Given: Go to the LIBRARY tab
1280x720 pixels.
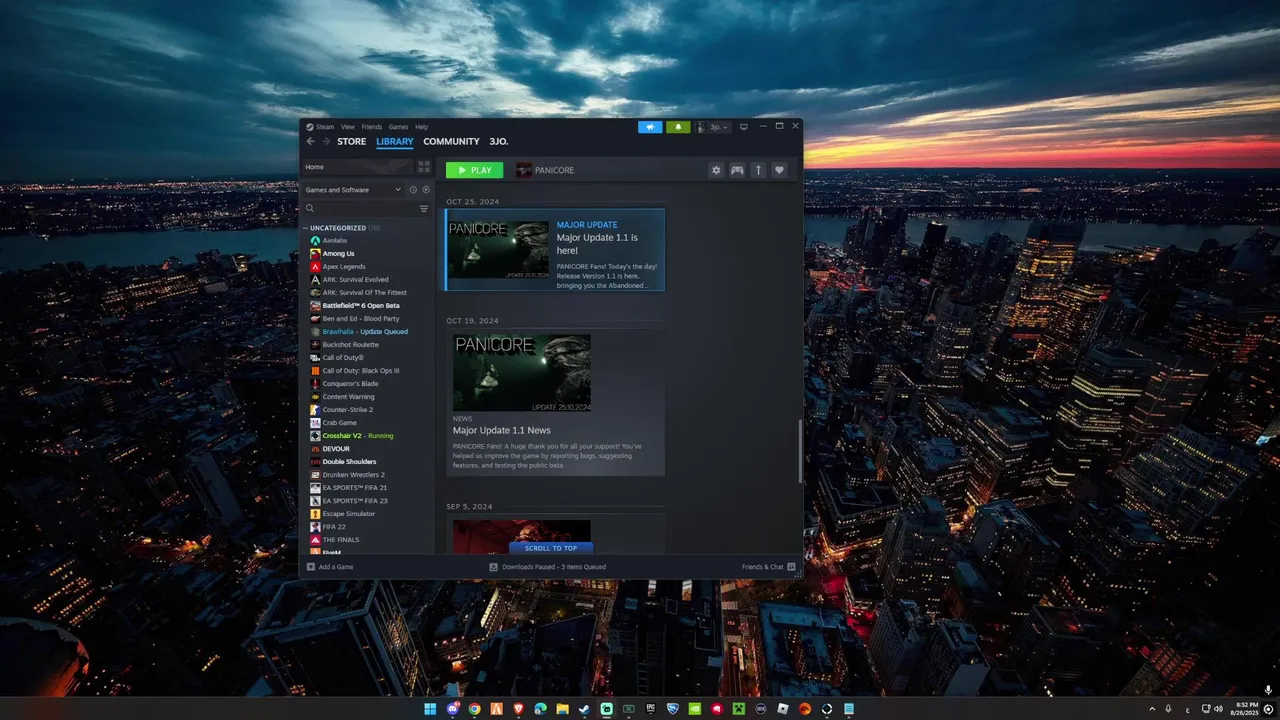Looking at the screenshot, I should [395, 142].
